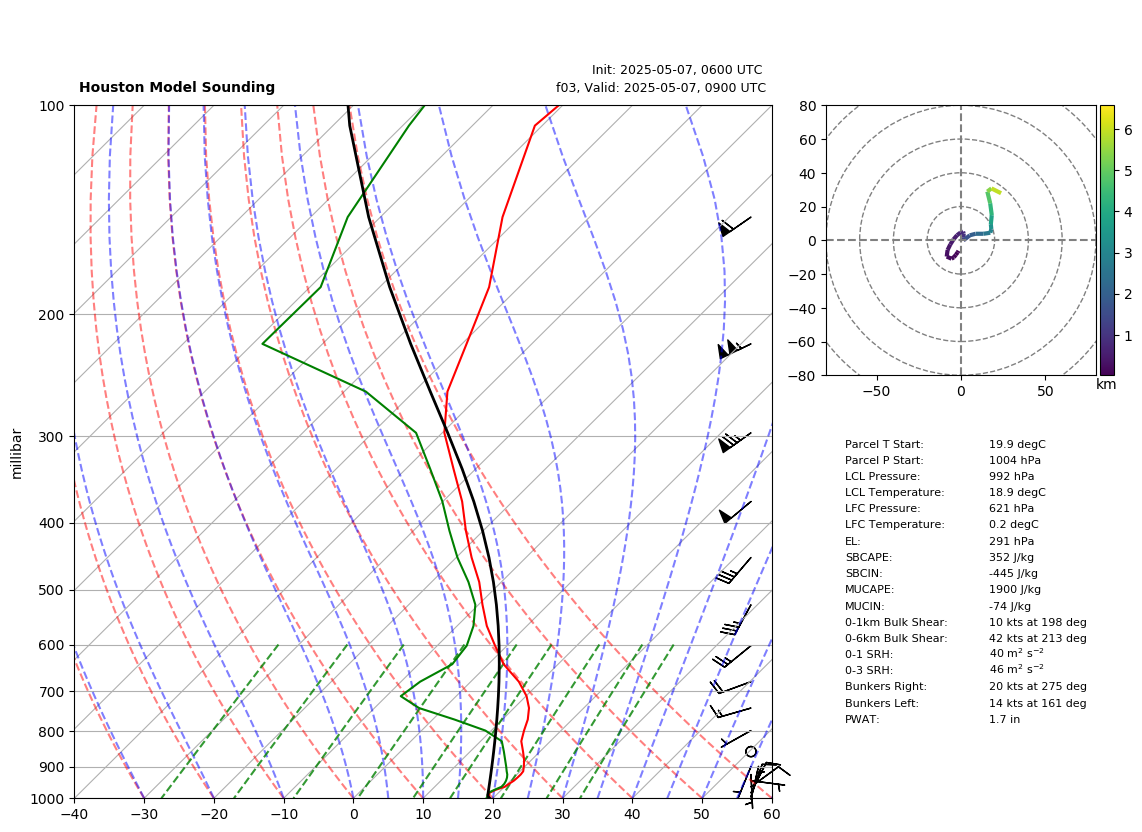Image resolution: width=1142 pixels, height=832 pixels.
Task: Click the "f03, Valid: 2025-05-07, 0900 UTC" line
Action: [661, 87]
